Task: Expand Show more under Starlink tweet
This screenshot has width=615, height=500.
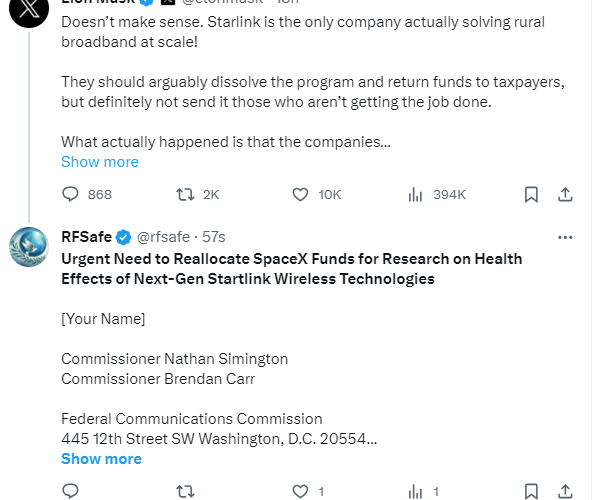Action: (x=100, y=162)
